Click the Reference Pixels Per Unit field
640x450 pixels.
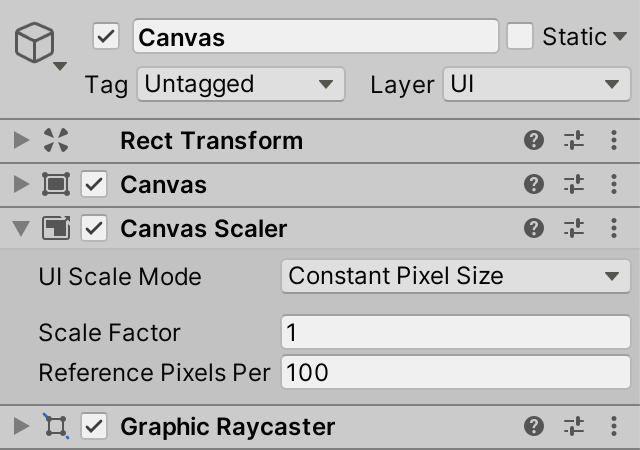click(456, 373)
